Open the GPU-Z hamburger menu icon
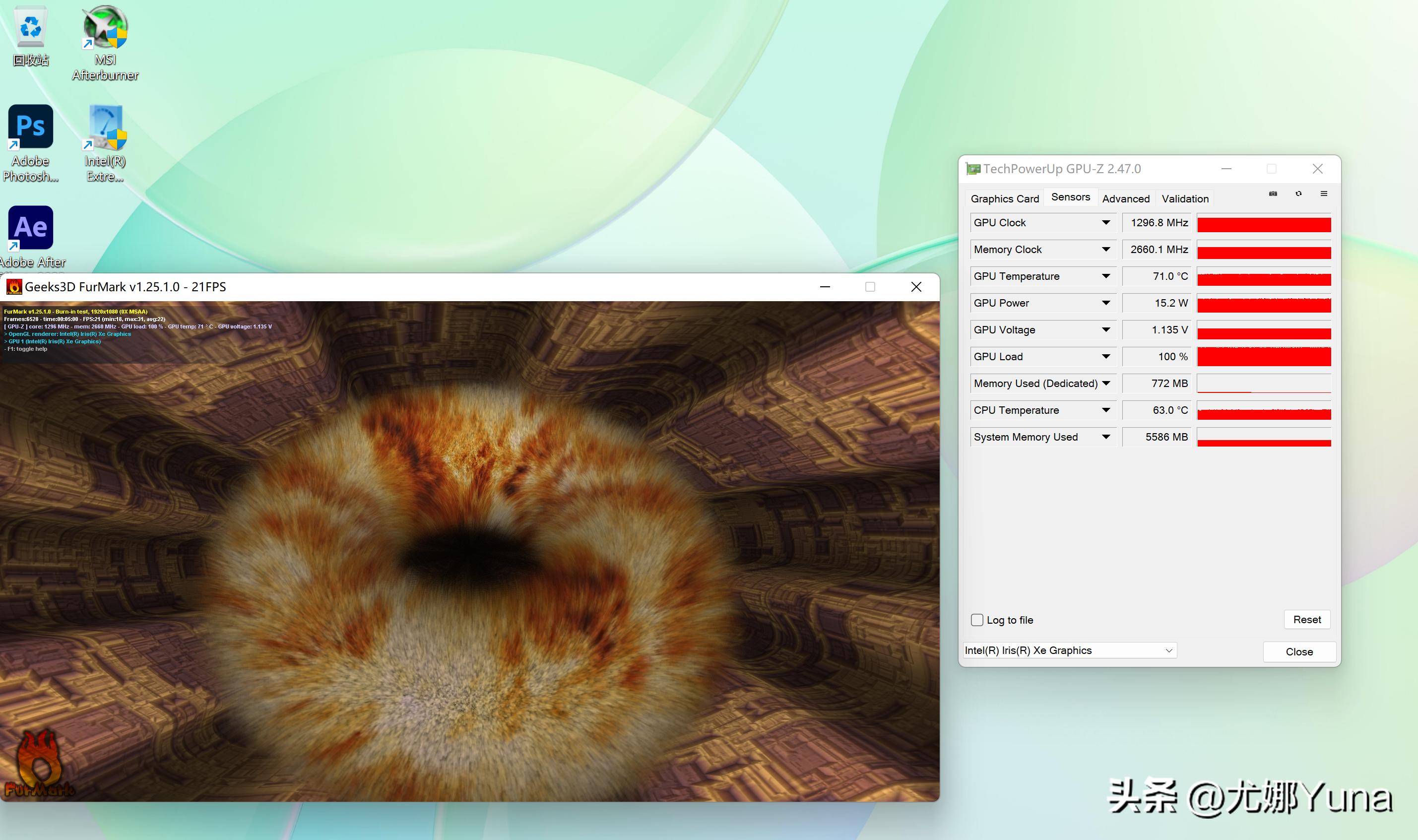 pos(1324,194)
